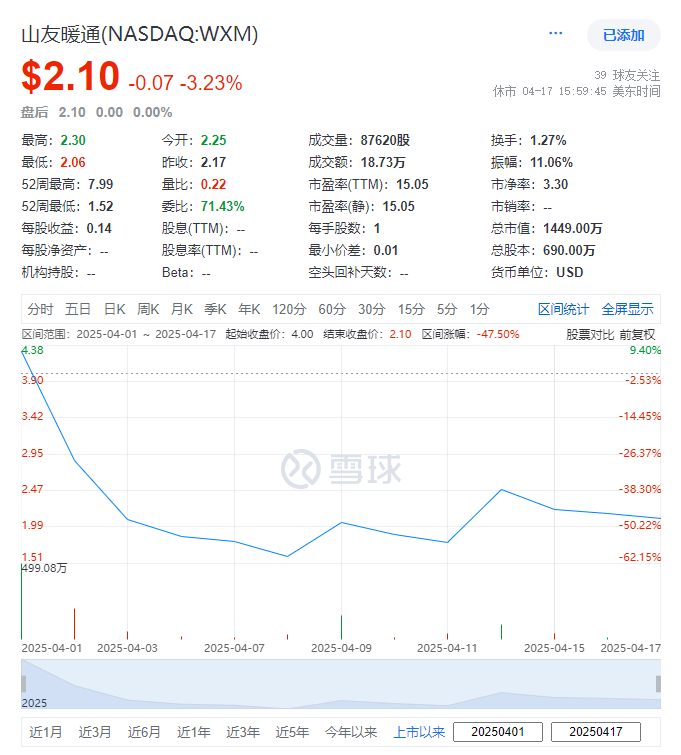This screenshot has width=681, height=755.
Task: Switch chart to 五日 view
Action: coord(78,309)
